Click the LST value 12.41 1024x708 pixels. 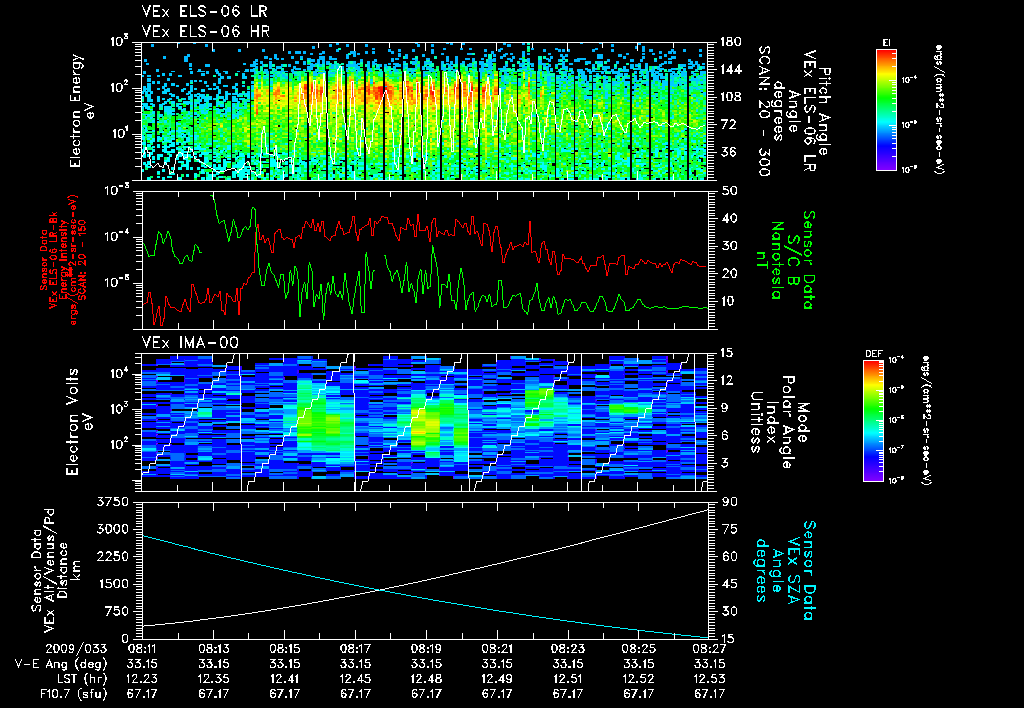(285, 679)
